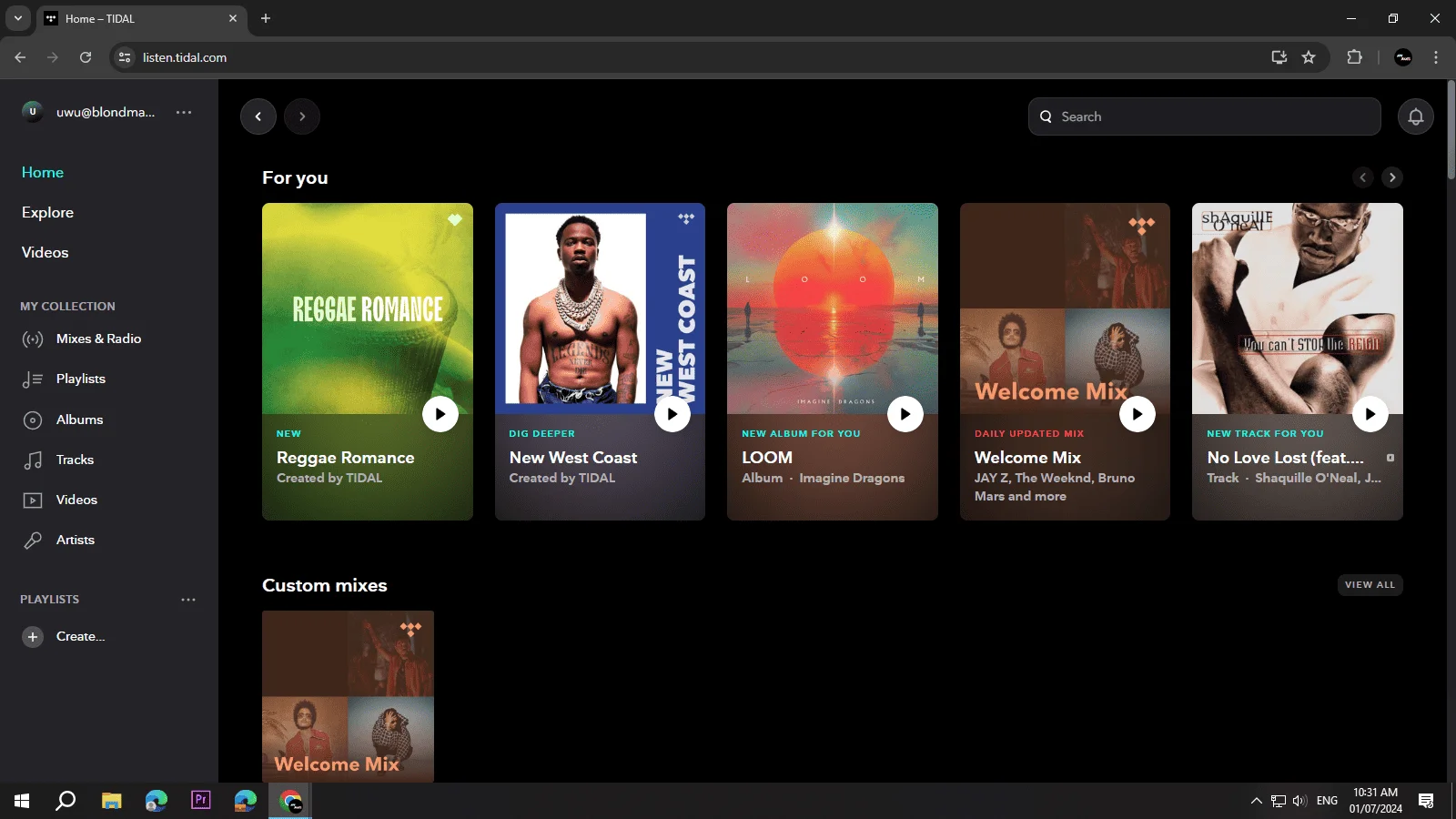Install TIDAL app from address bar icon
This screenshot has width=1456, height=819.
pyautogui.click(x=1279, y=57)
